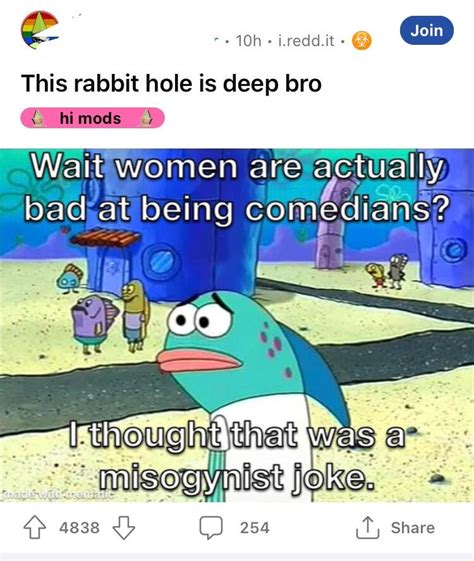This screenshot has width=474, height=561.
Task: Click the 4838 vote score
Action: tap(79, 527)
